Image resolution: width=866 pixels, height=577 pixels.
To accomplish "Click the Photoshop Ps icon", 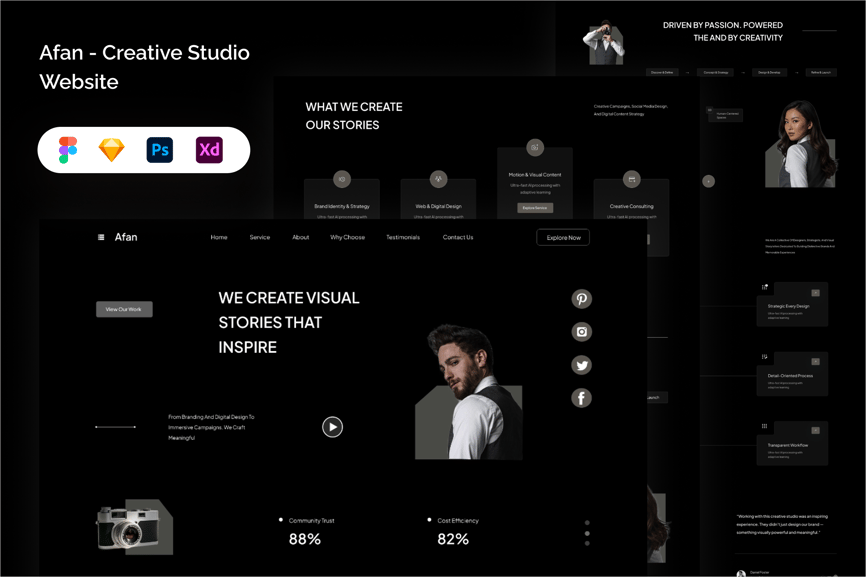I will pyautogui.click(x=160, y=150).
